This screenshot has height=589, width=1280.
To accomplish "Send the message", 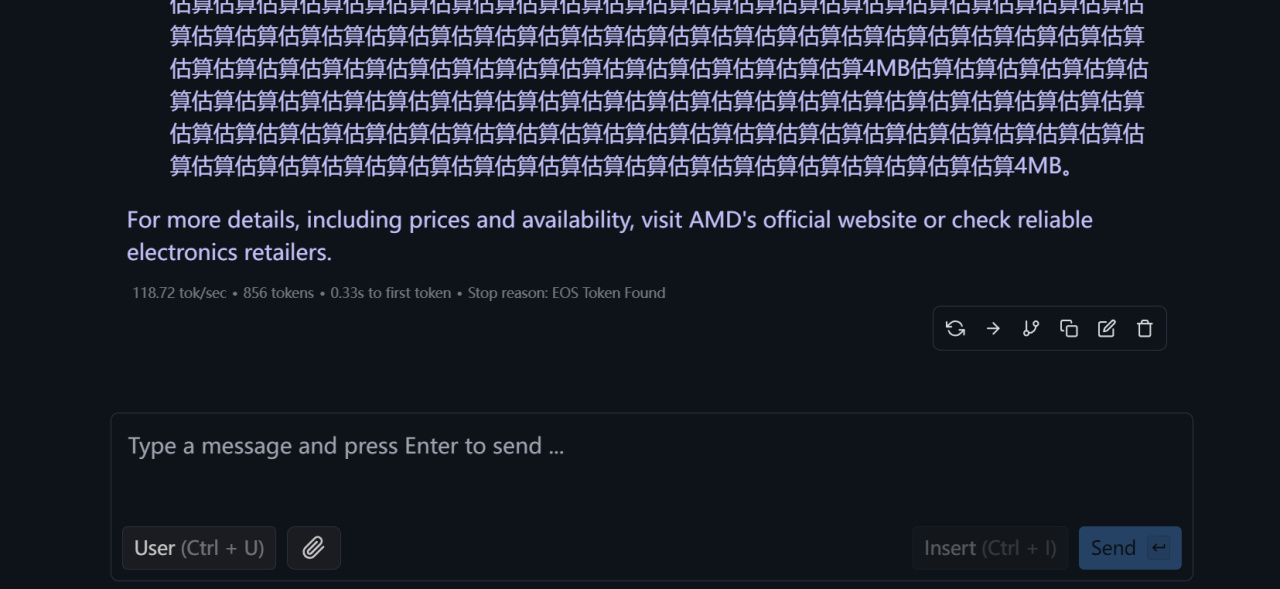I will pos(1114,548).
